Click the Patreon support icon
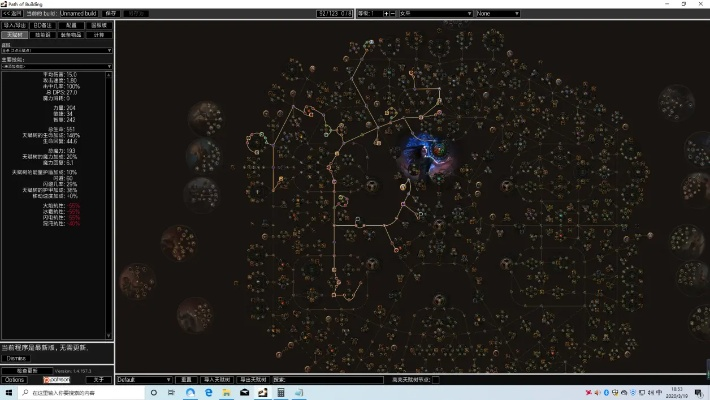 click(57, 380)
